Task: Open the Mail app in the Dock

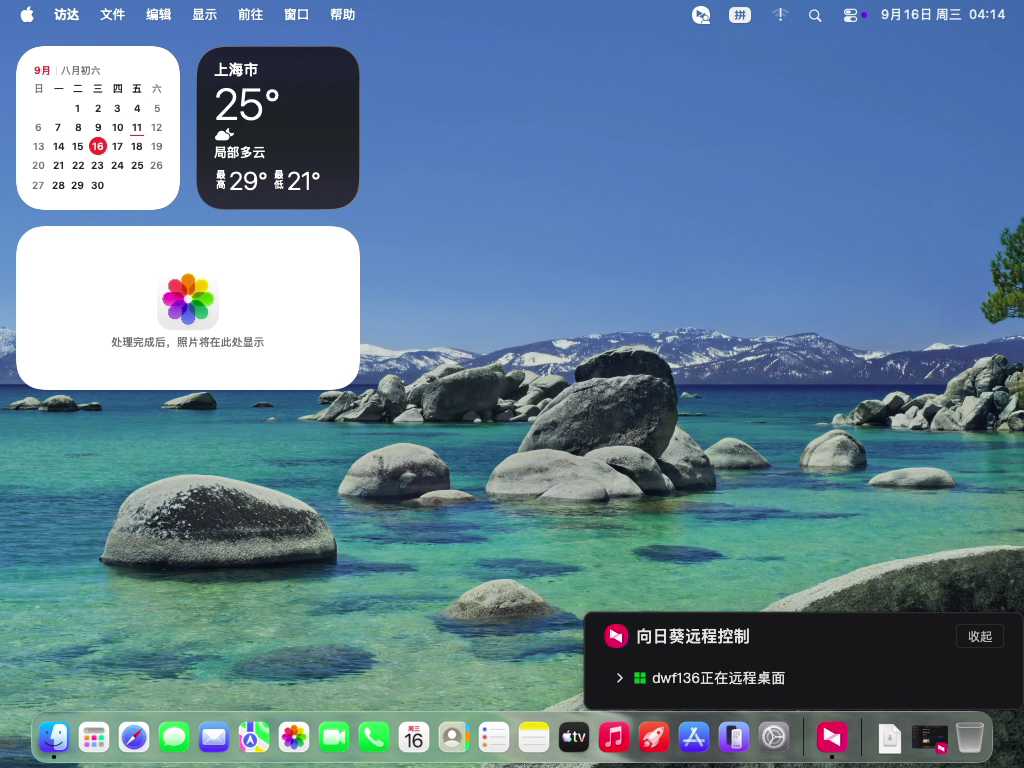Action: click(214, 737)
